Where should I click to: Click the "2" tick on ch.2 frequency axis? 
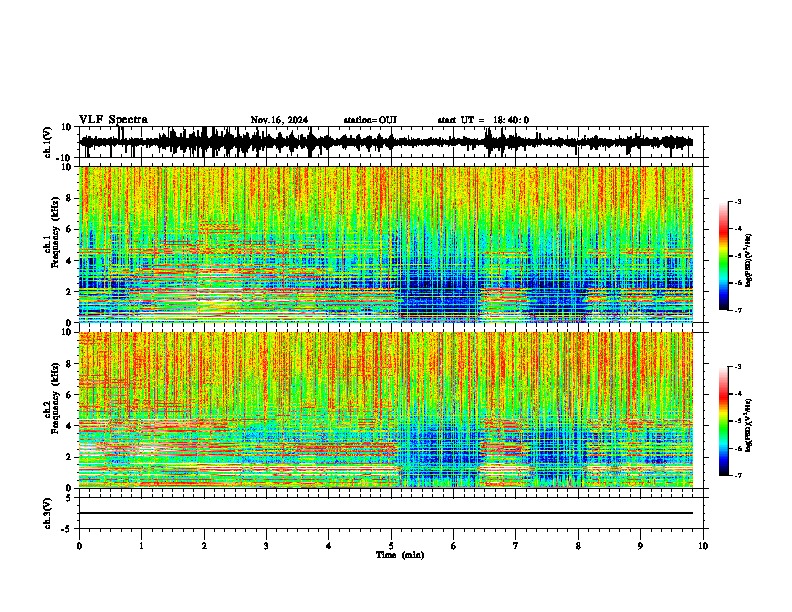[69, 457]
